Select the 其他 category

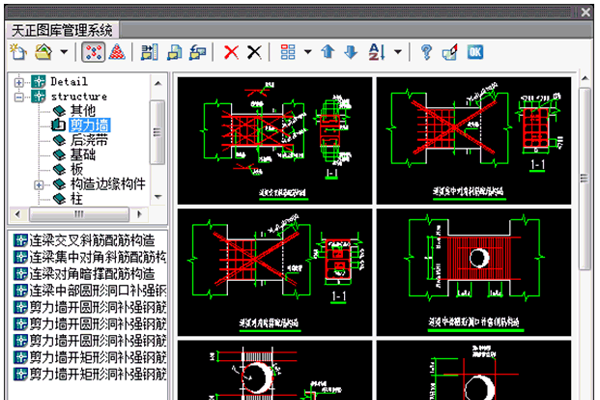click(83, 111)
